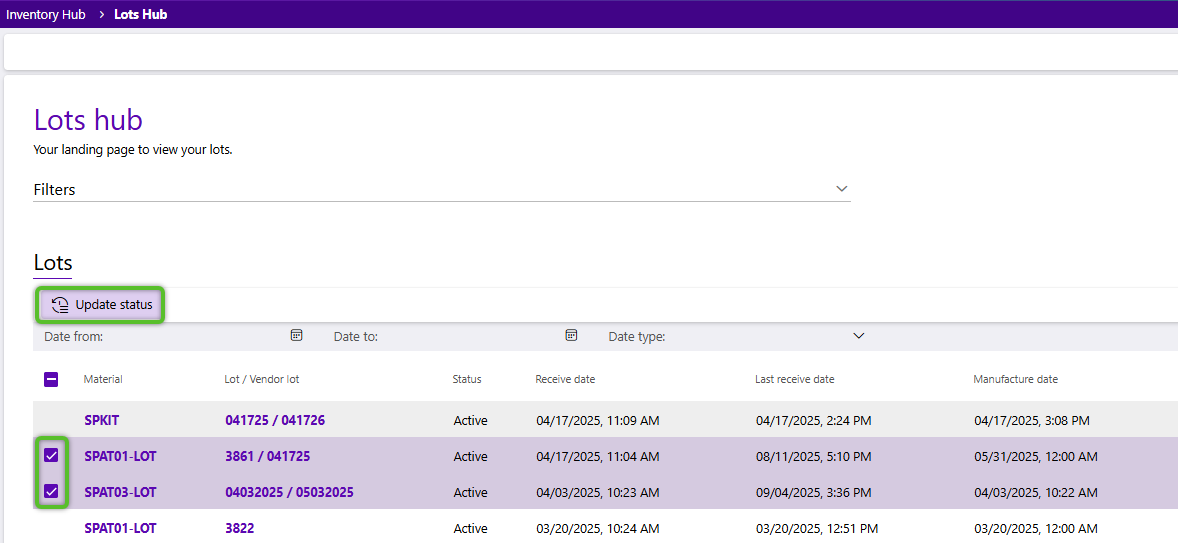Select Lots Hub breadcrumb item
Image resolution: width=1178 pixels, height=543 pixels.
[x=140, y=14]
